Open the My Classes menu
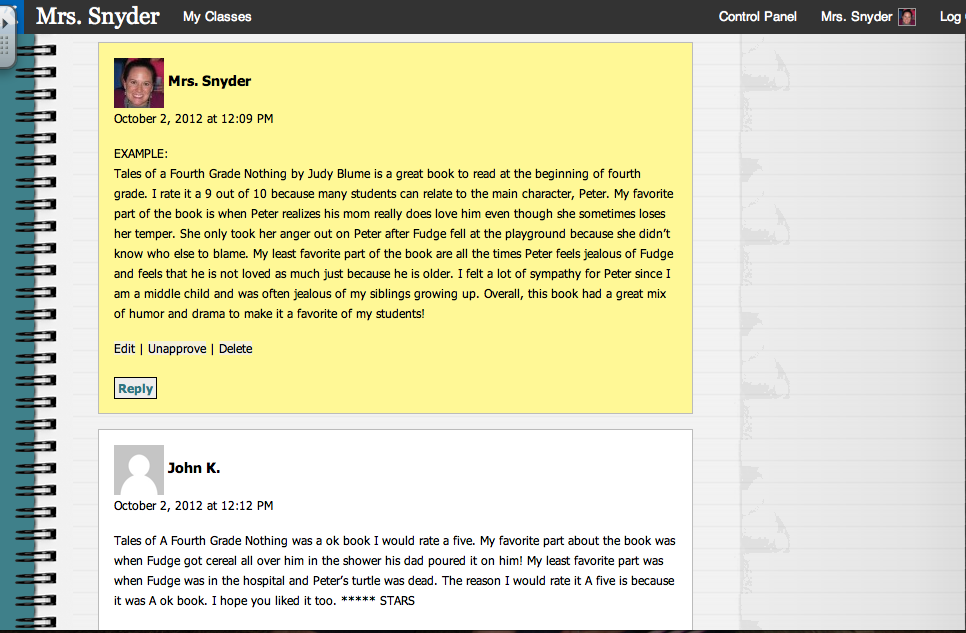The image size is (966, 633). coord(217,16)
